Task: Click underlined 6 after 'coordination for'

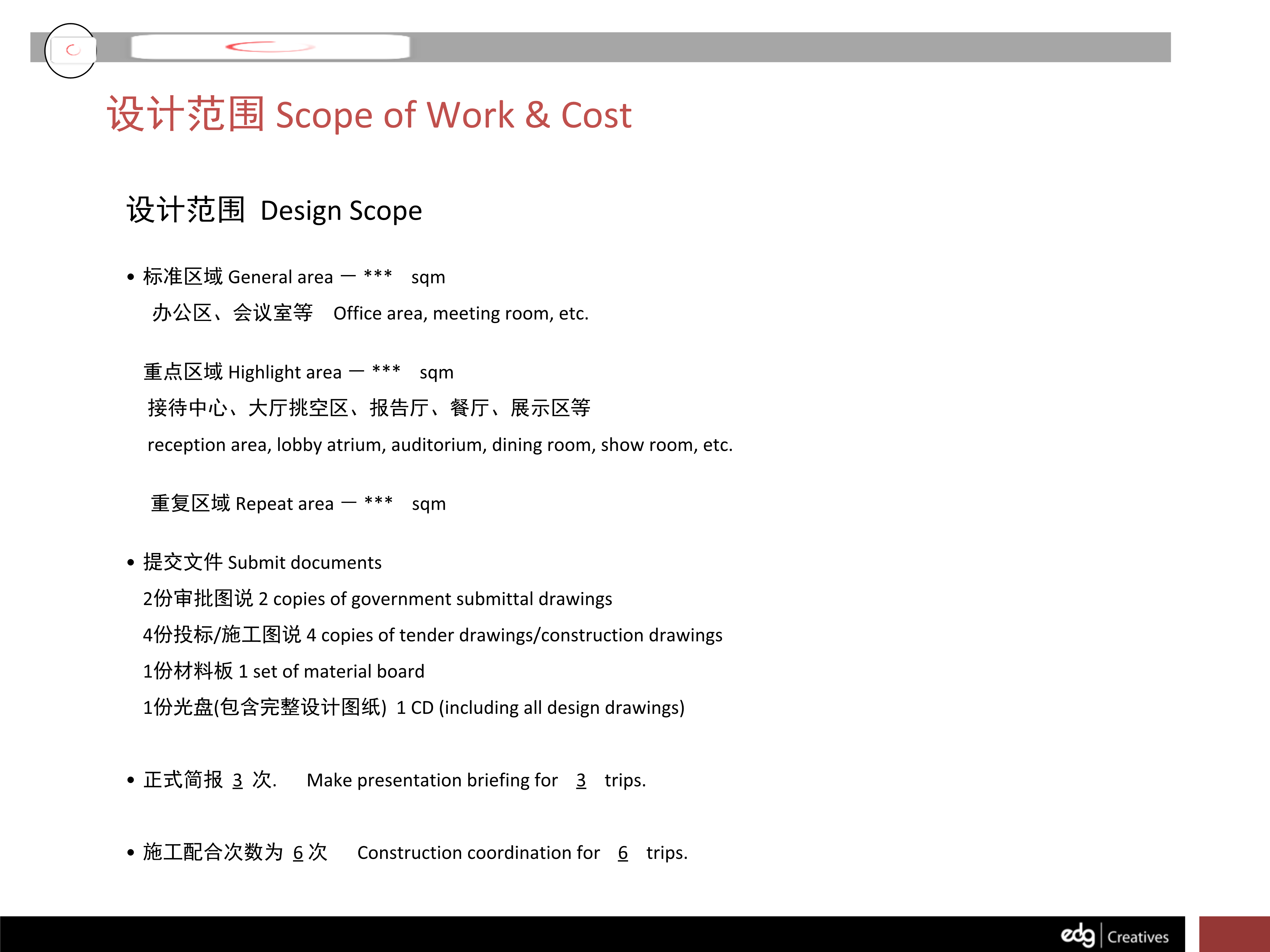Action: (x=623, y=853)
